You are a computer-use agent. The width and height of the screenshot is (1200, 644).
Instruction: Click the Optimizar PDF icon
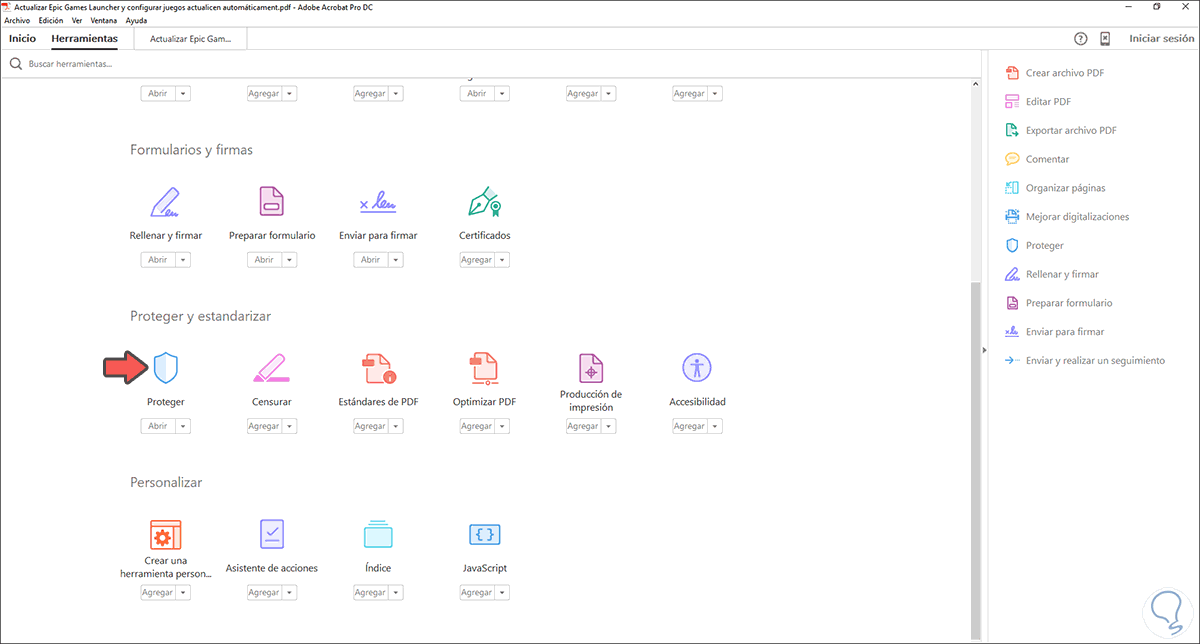pyautogui.click(x=484, y=368)
